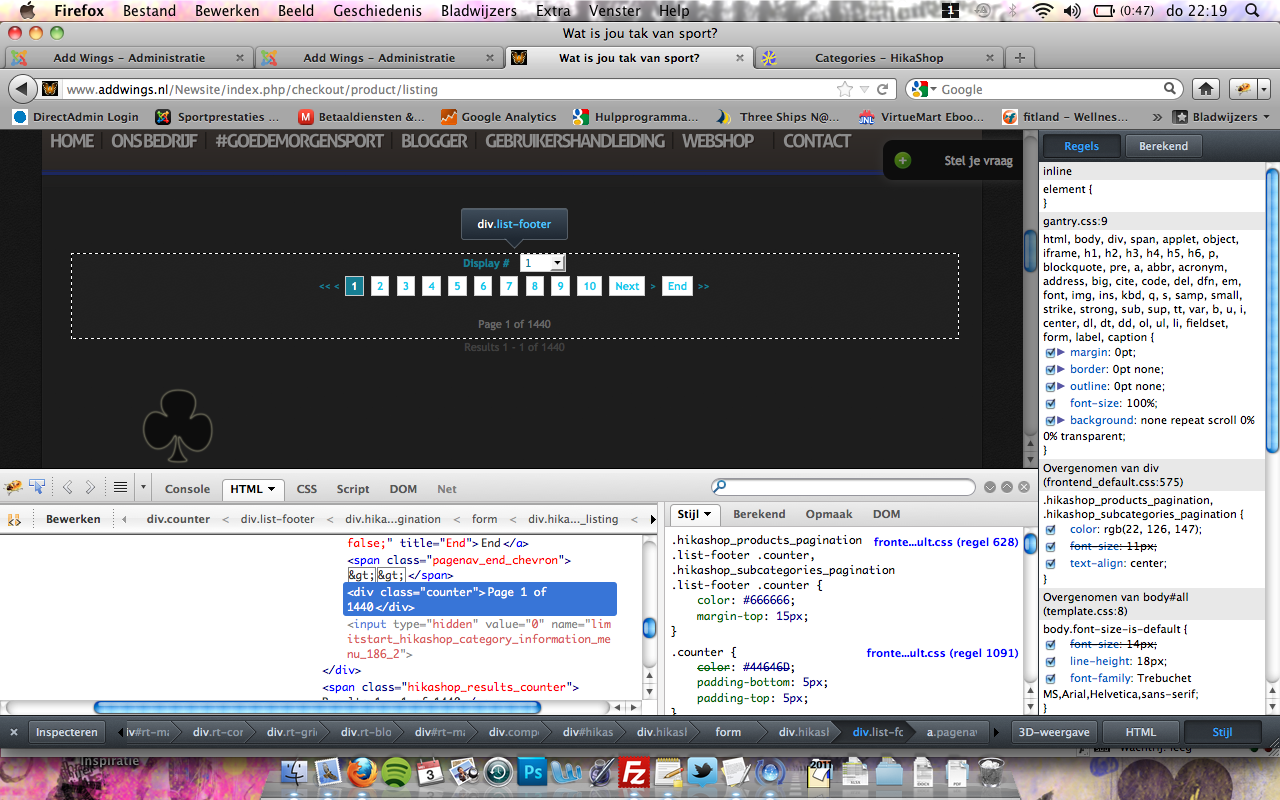Open the Stijl side panel dropdown
Image resolution: width=1280 pixels, height=800 pixels.
707,514
